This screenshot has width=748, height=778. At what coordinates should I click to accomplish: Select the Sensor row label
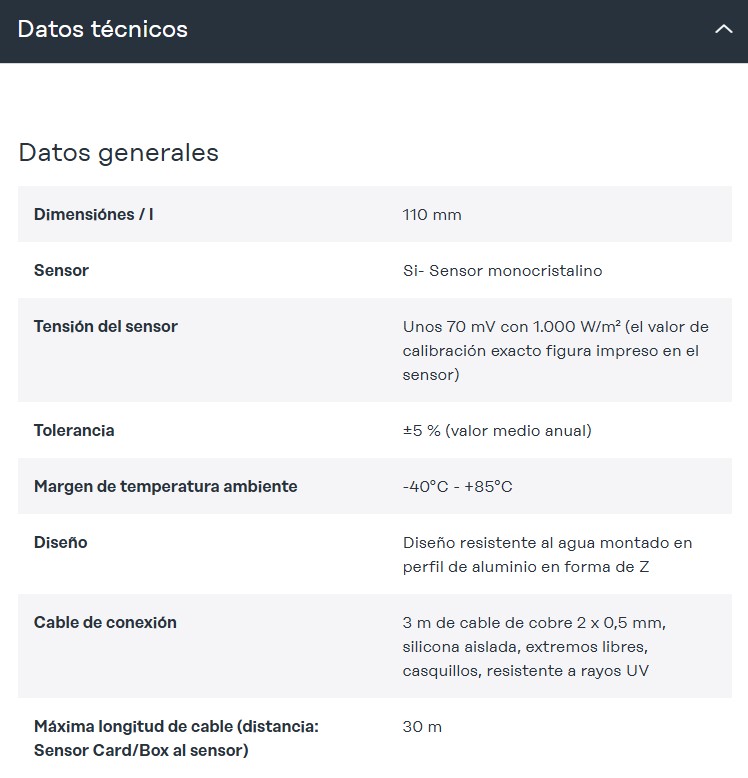[61, 271]
